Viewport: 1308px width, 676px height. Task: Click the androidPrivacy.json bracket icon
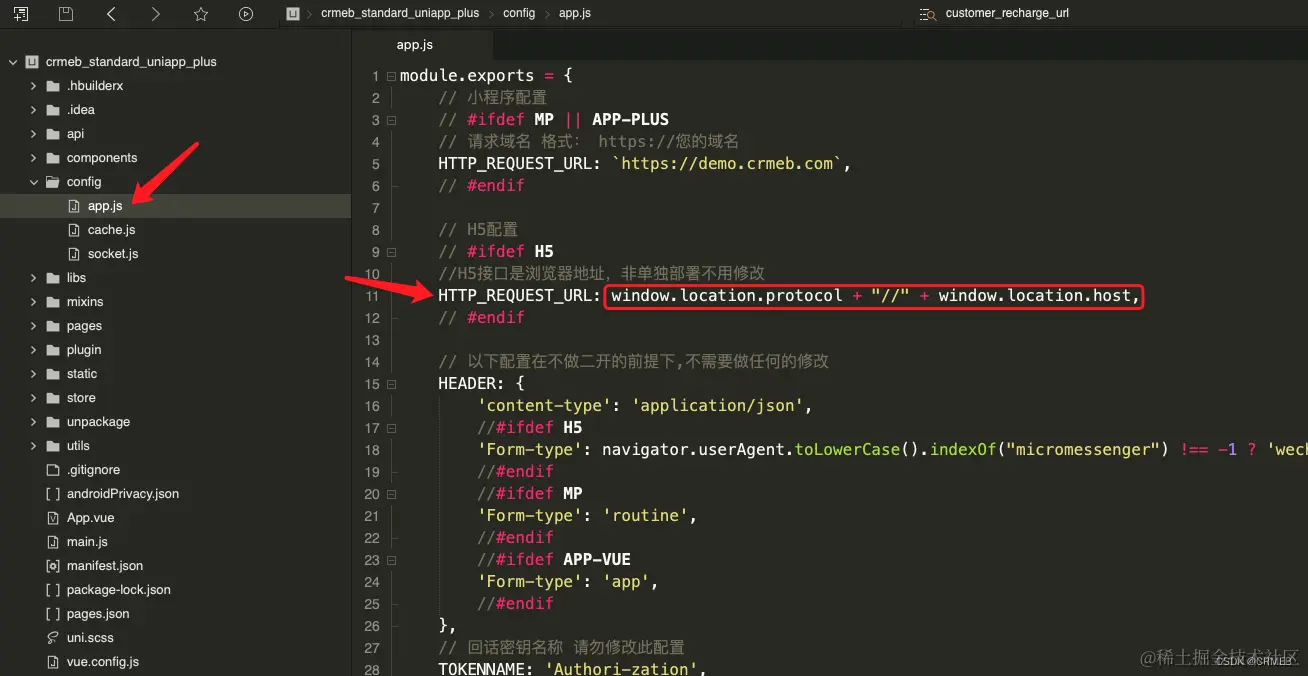53,494
